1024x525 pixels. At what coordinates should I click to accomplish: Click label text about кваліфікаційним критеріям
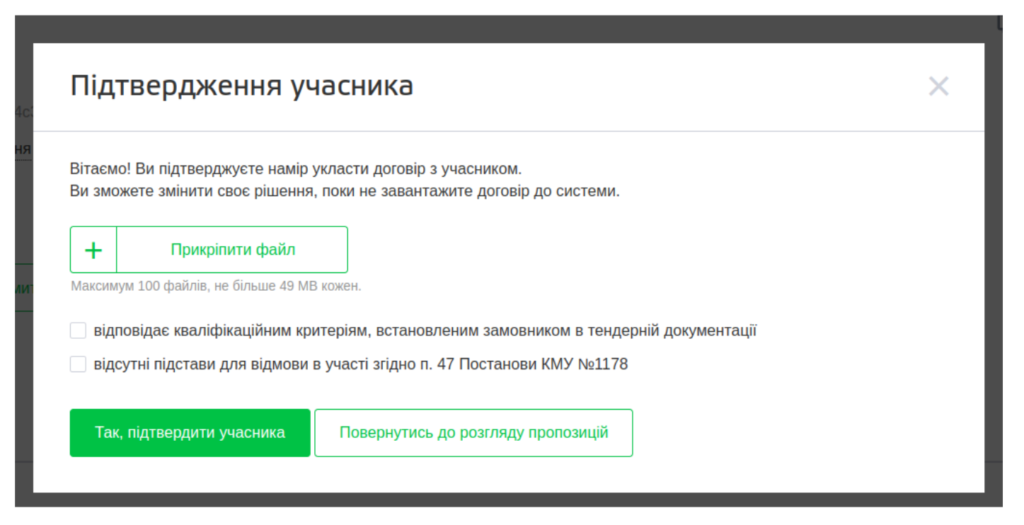pos(400,330)
